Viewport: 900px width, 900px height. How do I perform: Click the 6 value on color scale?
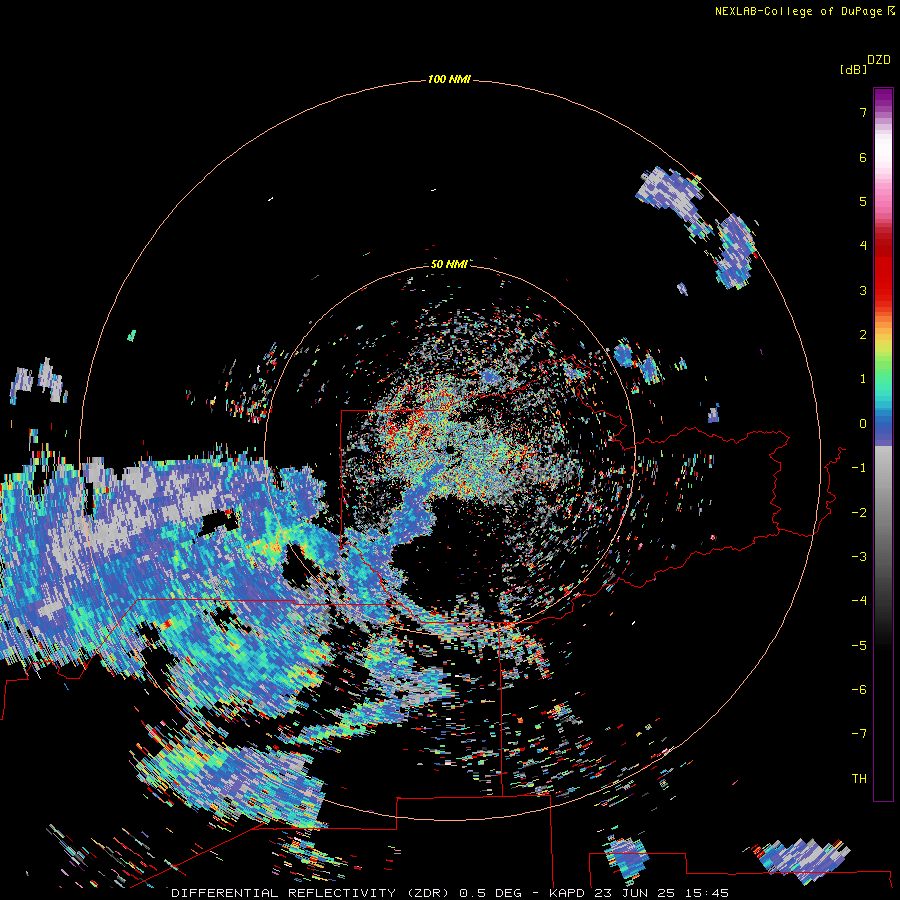863,157
